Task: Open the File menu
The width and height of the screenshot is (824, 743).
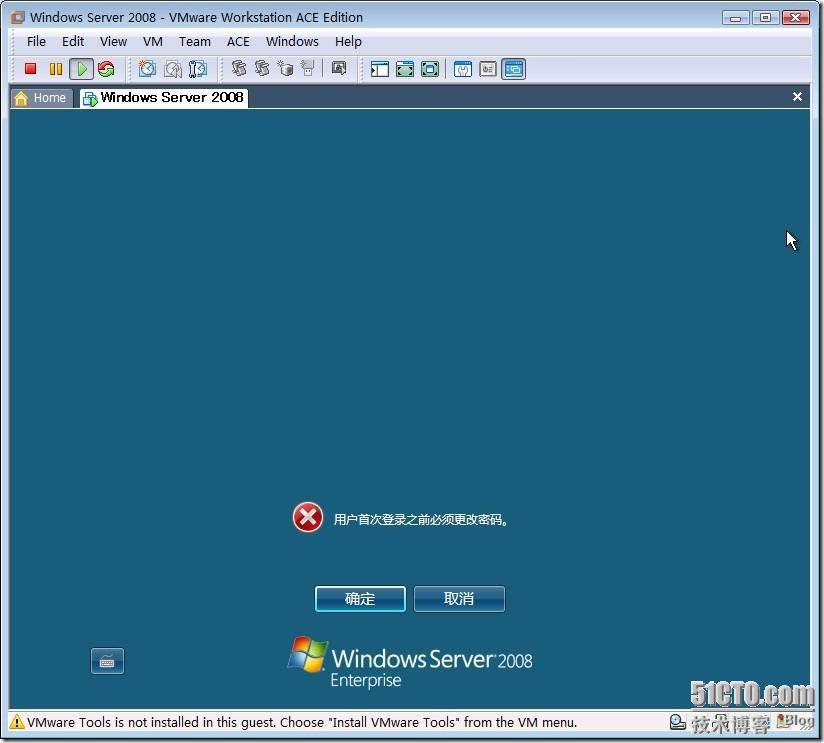Action: click(36, 42)
